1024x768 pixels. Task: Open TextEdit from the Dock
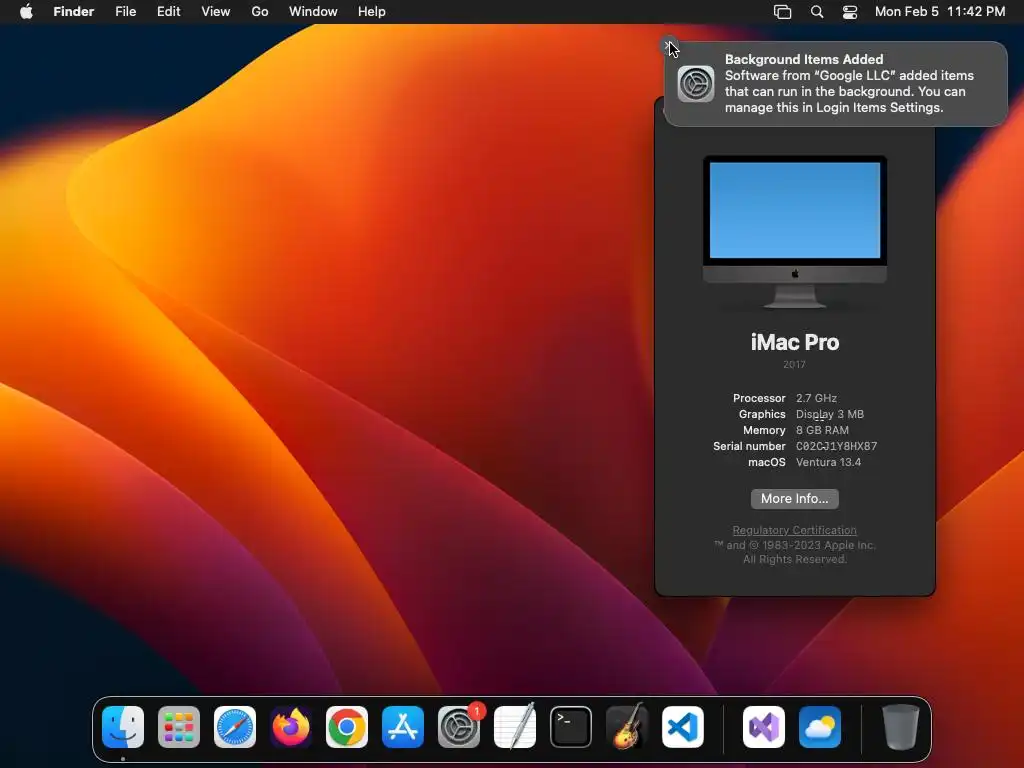coord(515,727)
